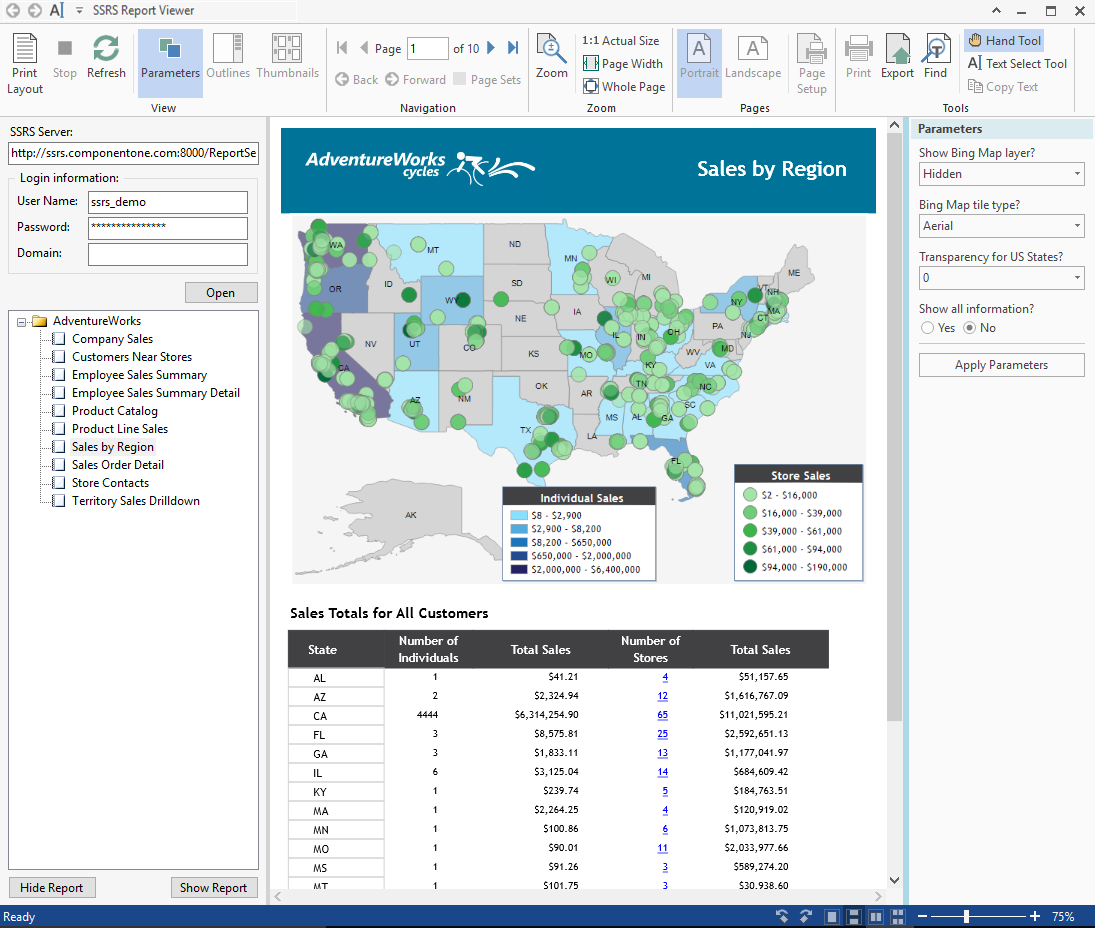Expand Bing Map tile type dropdown
Image resolution: width=1095 pixels, height=928 pixels.
[x=1001, y=226]
